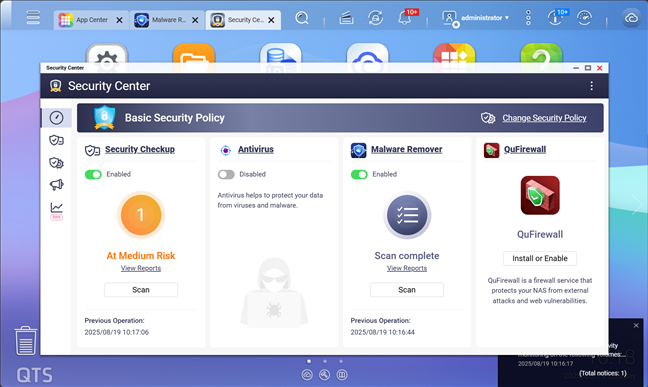Open the colorful App Center desktop icon
The image size is (648, 387).
click(454, 54)
